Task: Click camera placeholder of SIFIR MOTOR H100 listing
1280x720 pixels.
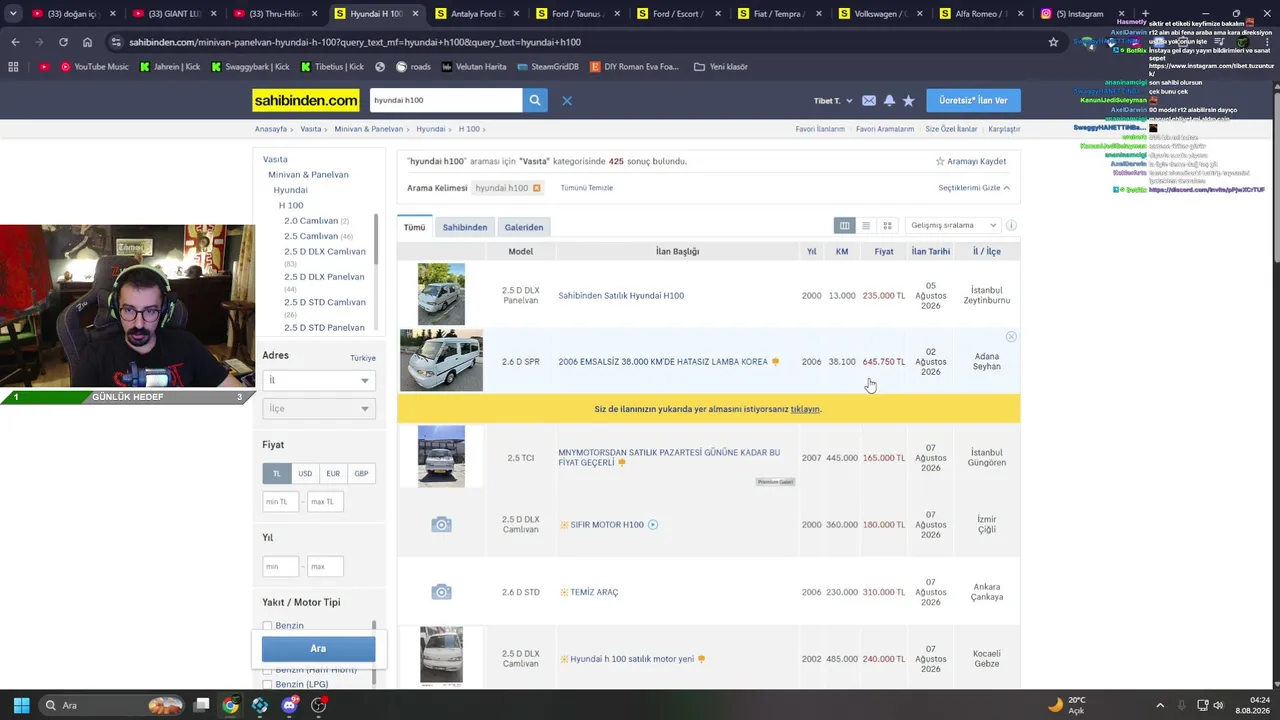Action: pos(441,525)
